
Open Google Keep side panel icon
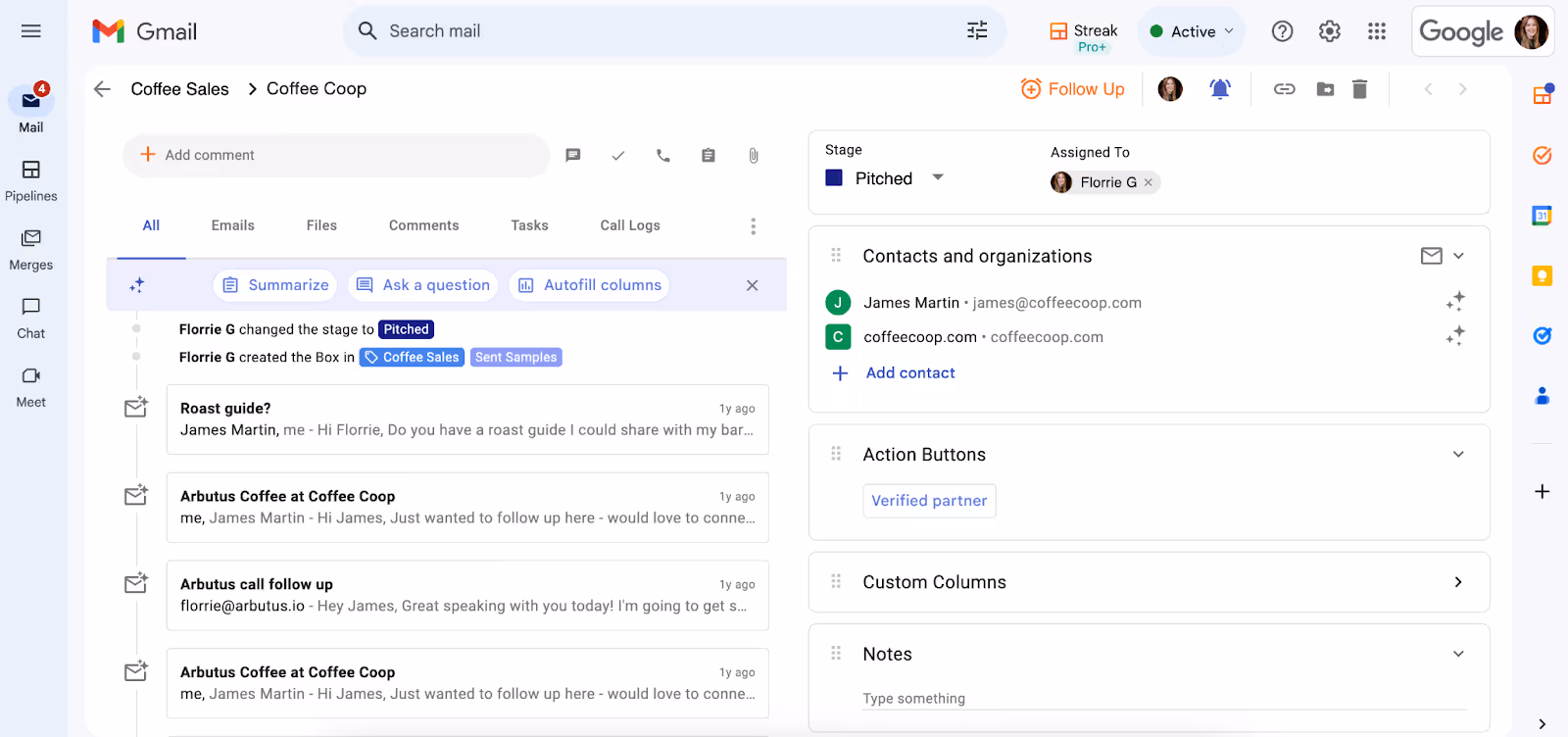[x=1542, y=275]
